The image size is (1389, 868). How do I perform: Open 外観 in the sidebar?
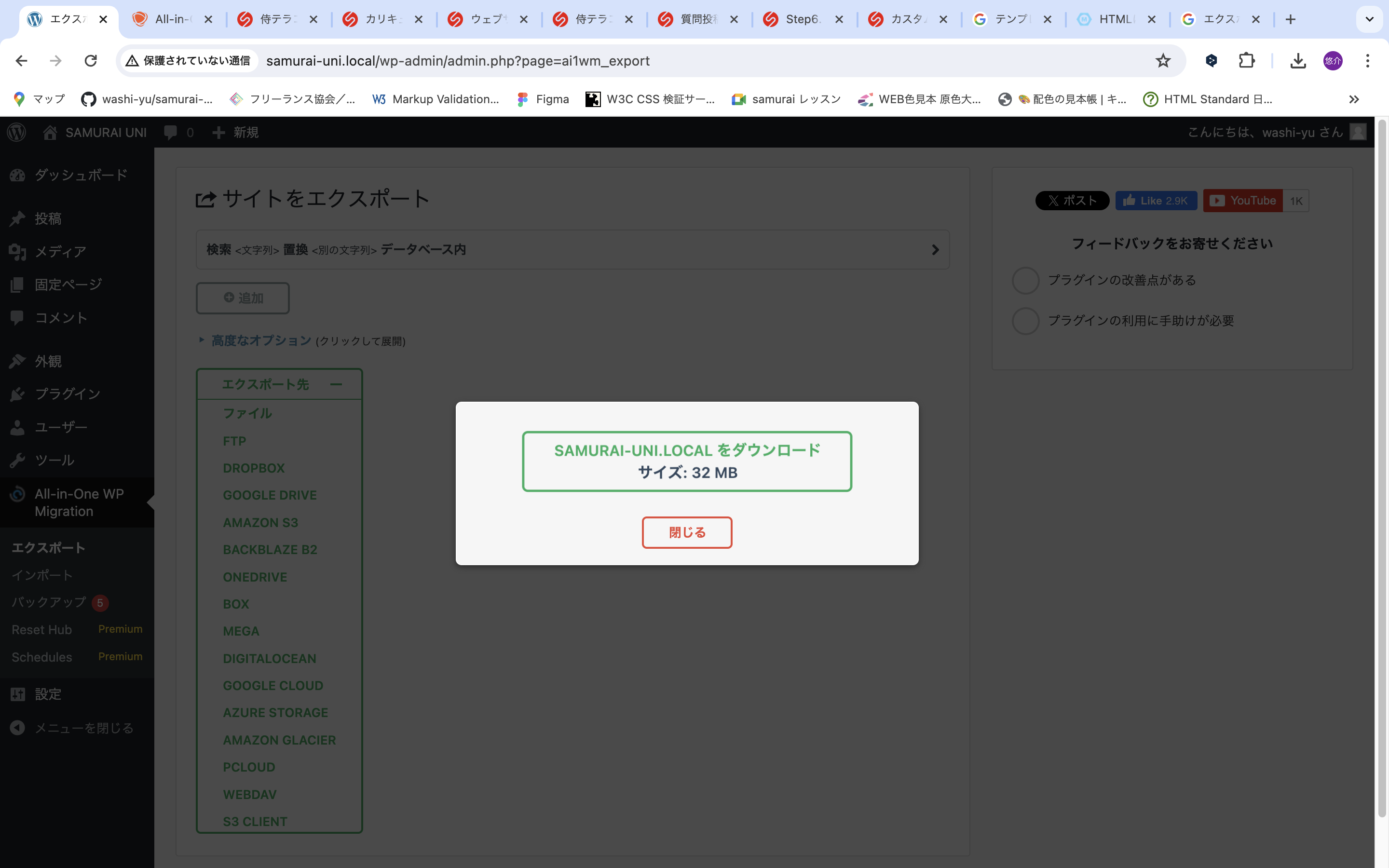(x=77, y=361)
